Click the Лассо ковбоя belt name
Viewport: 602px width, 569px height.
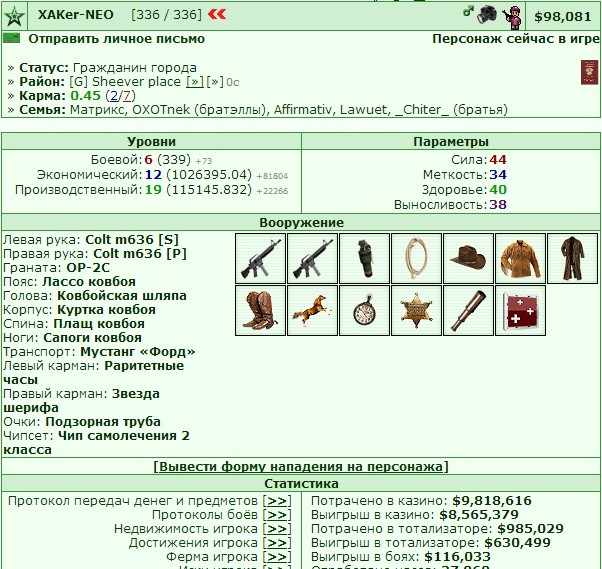(89, 281)
